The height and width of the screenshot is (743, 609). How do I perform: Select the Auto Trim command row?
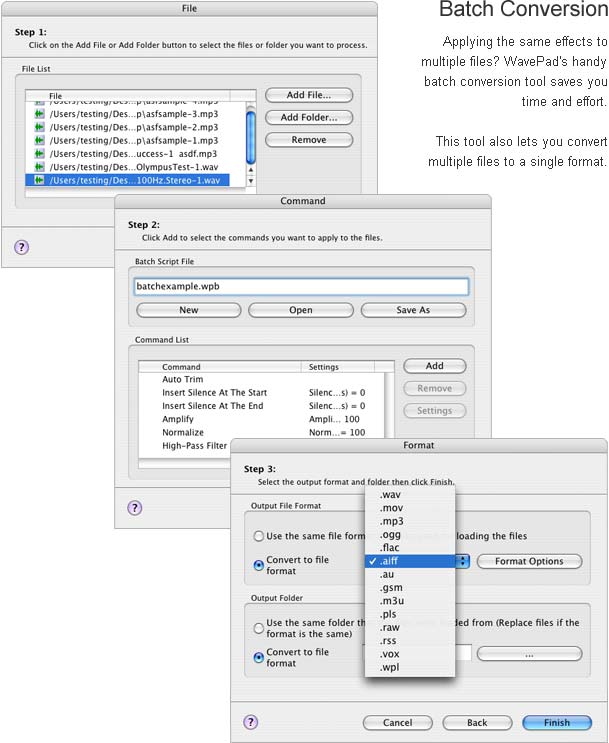(x=262, y=379)
